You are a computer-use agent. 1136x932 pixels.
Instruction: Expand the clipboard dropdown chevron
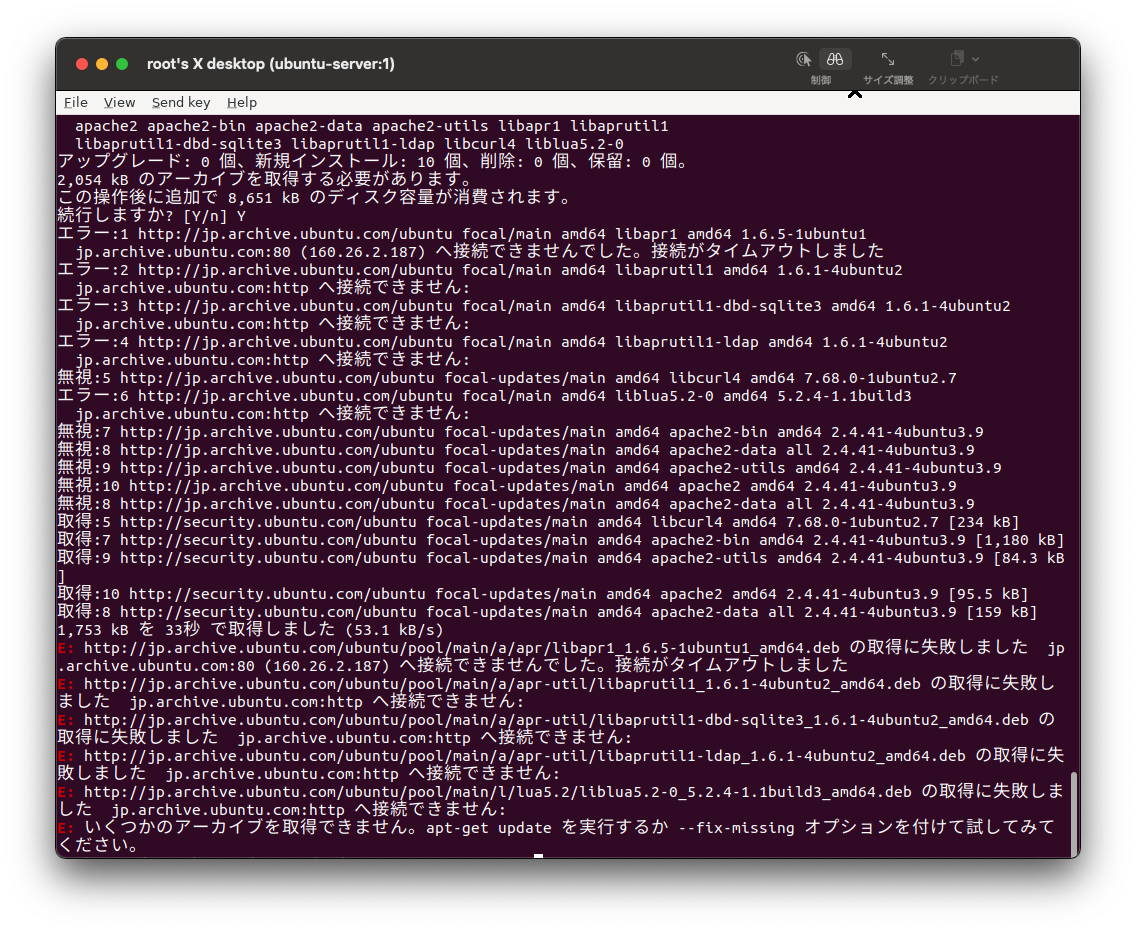pyautogui.click(x=976, y=59)
